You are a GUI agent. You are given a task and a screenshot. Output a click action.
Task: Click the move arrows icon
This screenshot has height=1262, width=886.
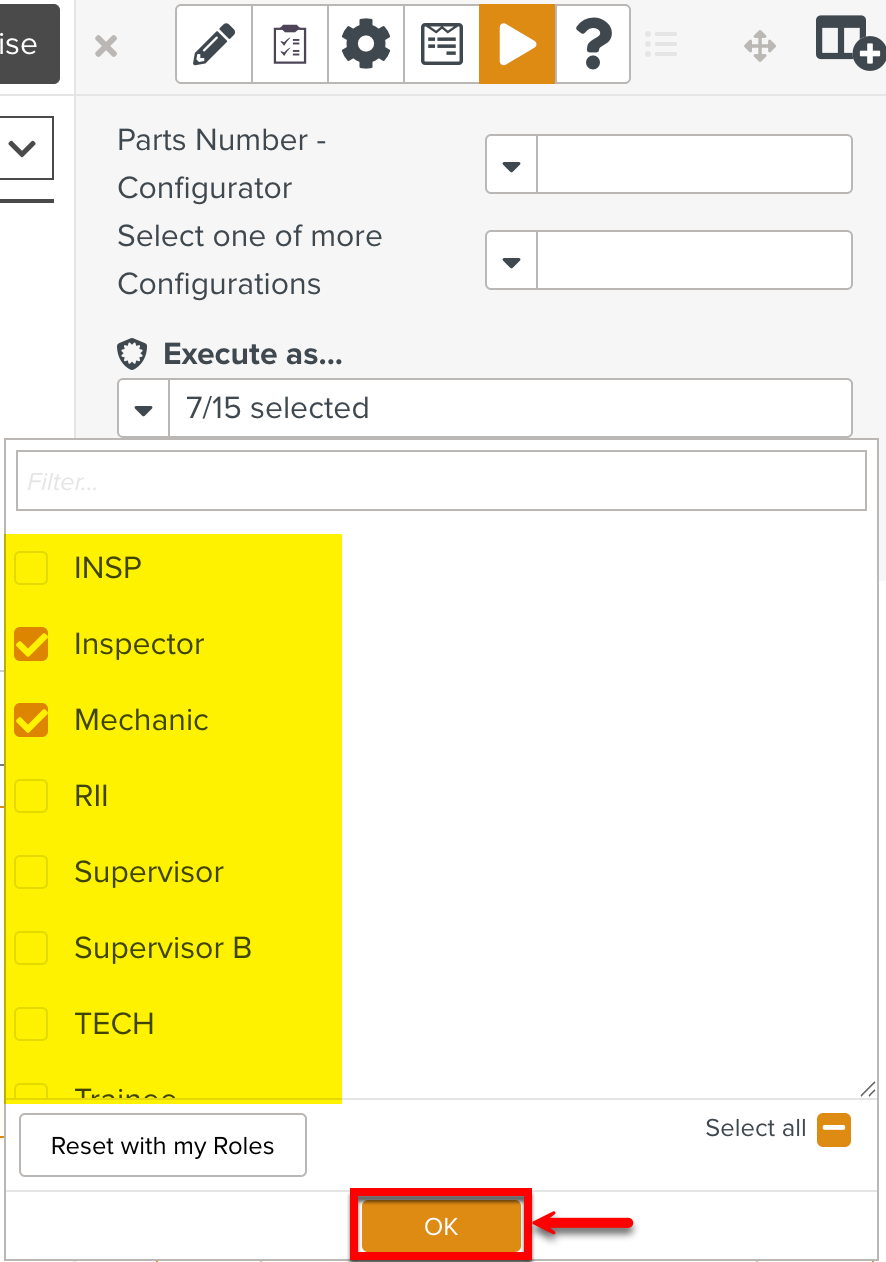pos(760,46)
